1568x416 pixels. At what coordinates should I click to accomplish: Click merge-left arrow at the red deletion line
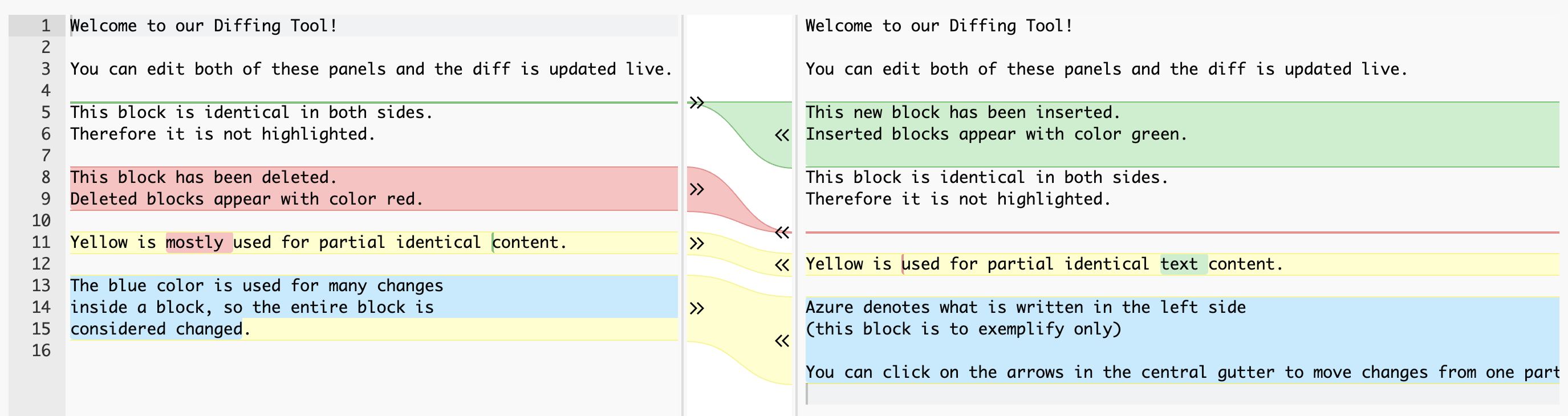click(x=782, y=232)
